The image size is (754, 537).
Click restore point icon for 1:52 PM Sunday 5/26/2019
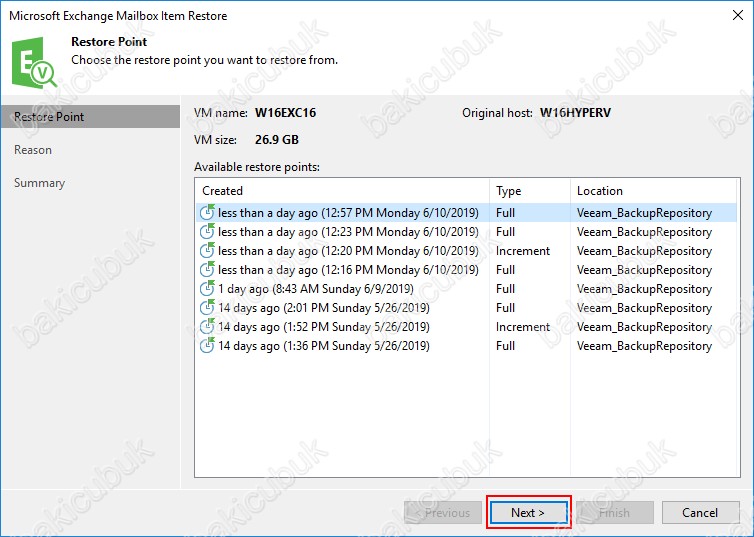tap(207, 326)
